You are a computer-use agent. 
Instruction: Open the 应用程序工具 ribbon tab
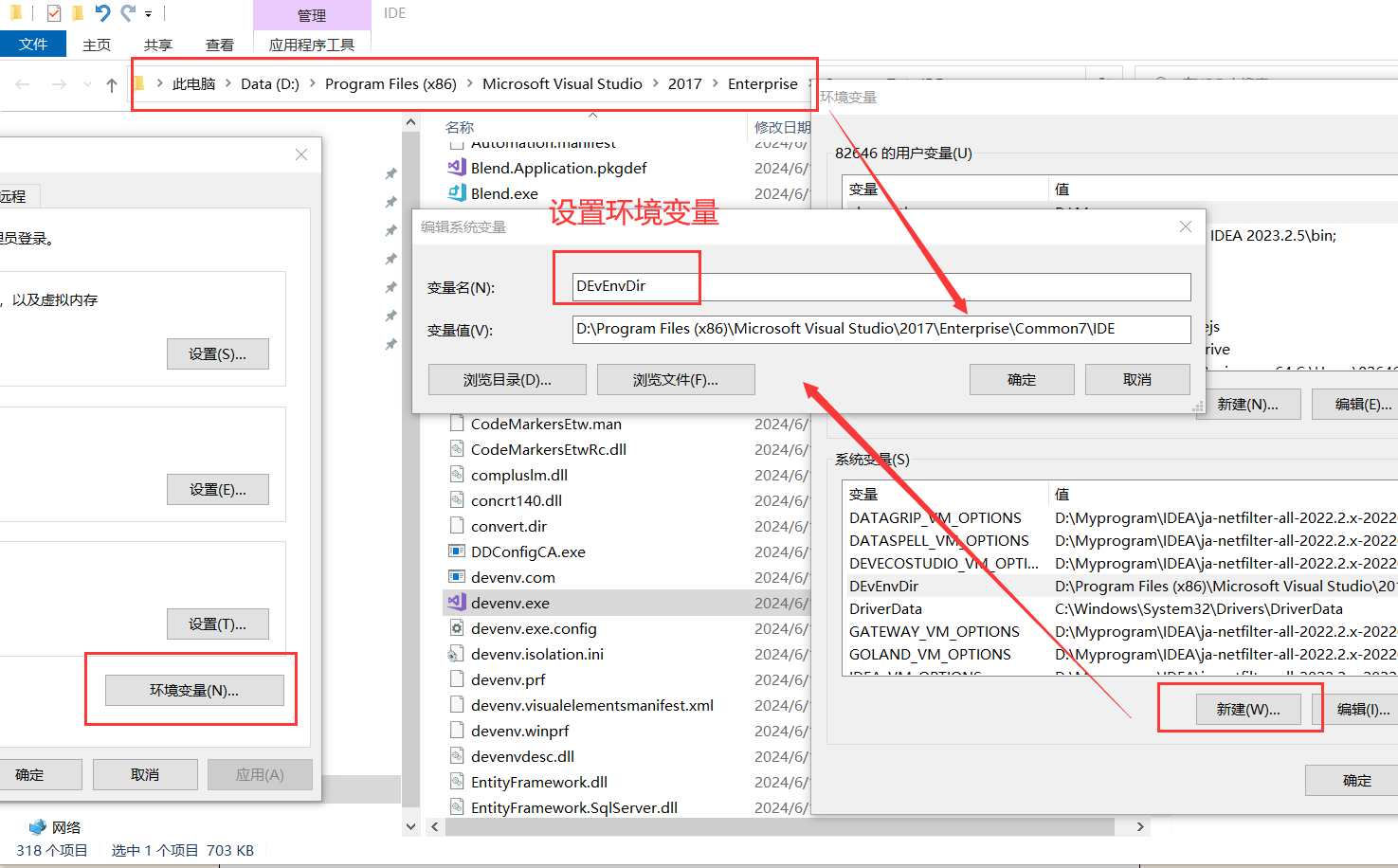pos(312,45)
